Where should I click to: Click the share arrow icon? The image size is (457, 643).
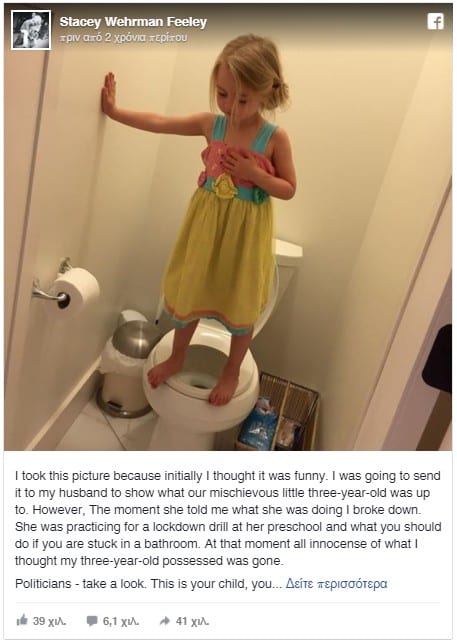tap(165, 621)
